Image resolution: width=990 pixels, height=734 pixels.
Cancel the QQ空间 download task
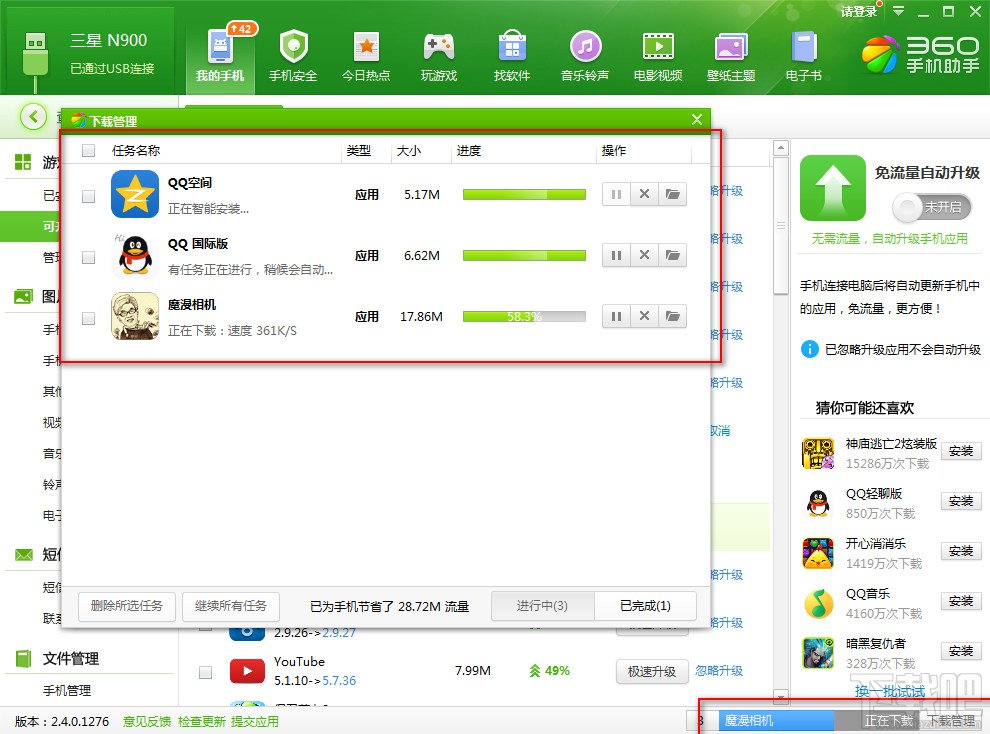644,194
